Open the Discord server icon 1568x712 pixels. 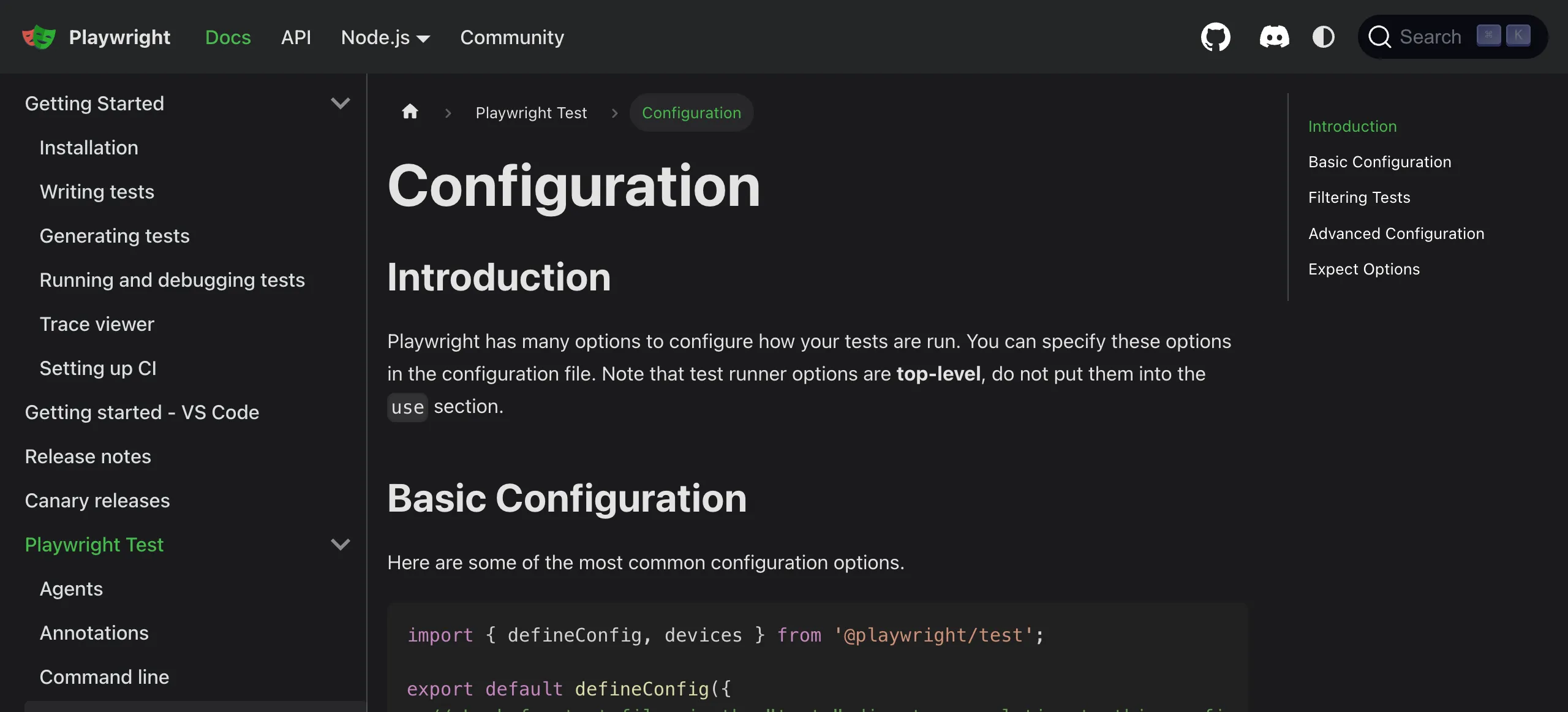(1274, 37)
